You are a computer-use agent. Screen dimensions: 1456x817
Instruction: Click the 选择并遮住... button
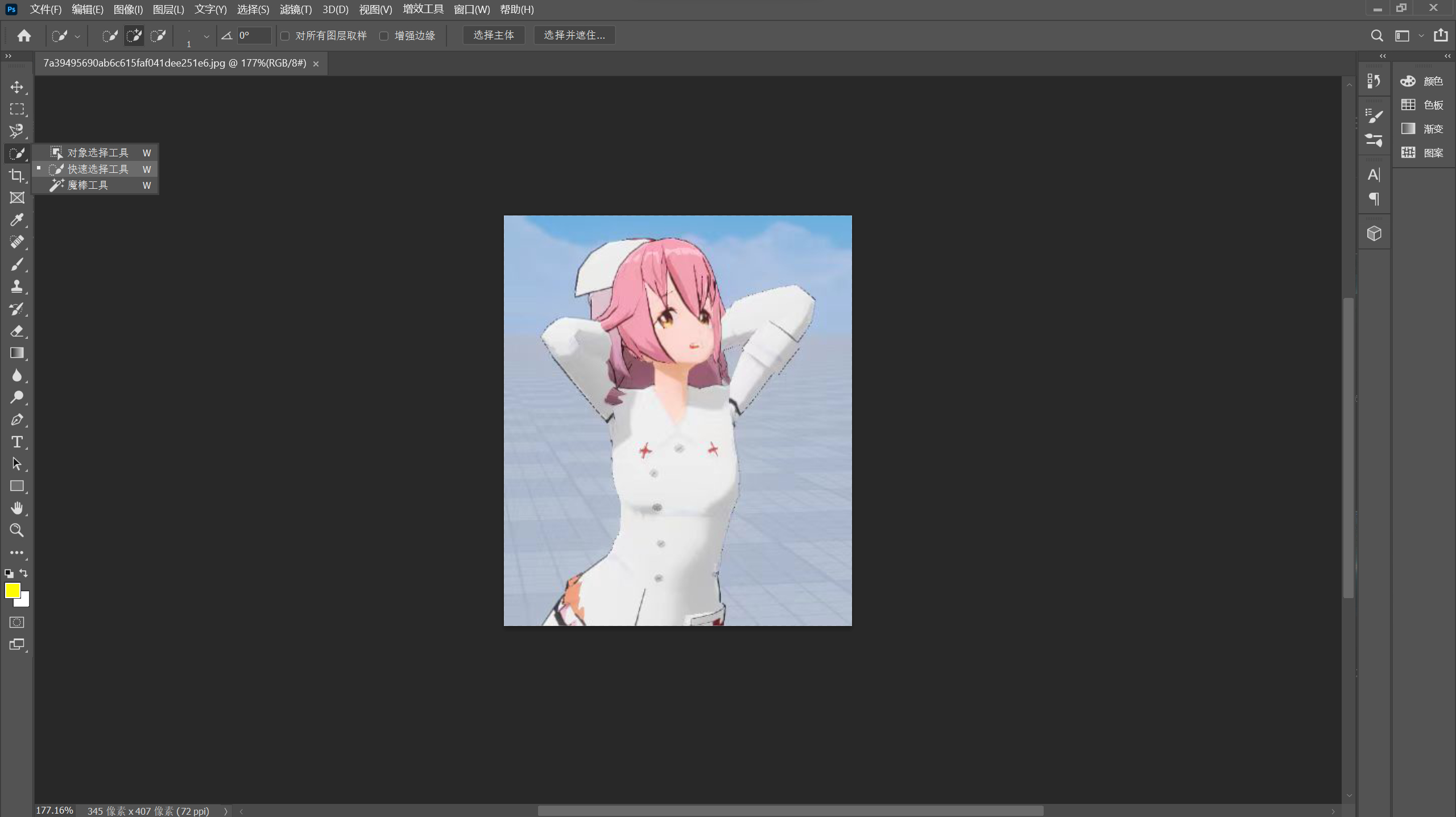coord(574,35)
